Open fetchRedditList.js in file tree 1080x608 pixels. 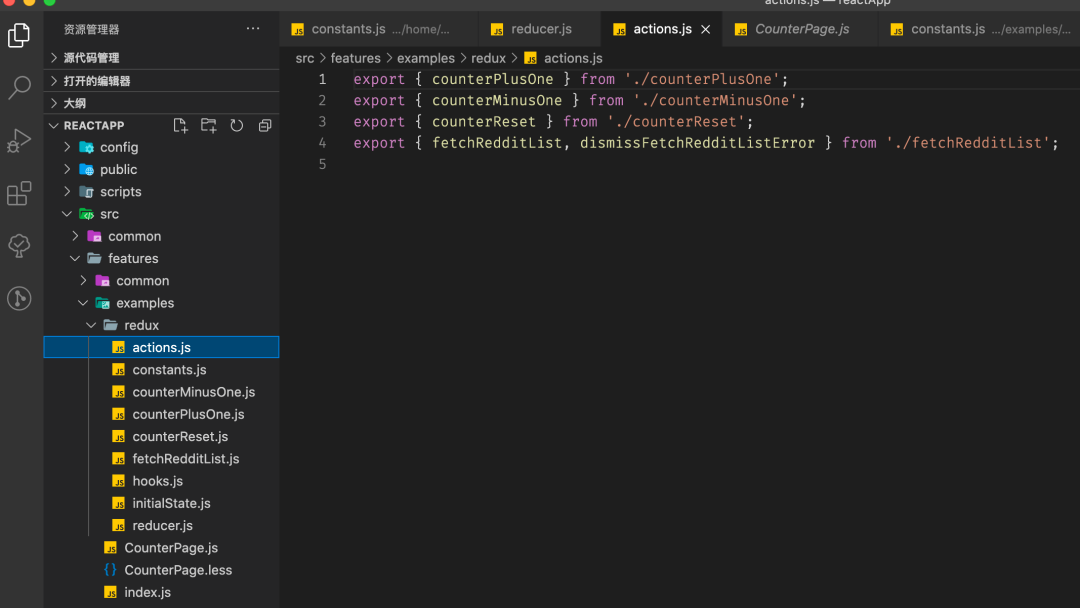point(185,459)
